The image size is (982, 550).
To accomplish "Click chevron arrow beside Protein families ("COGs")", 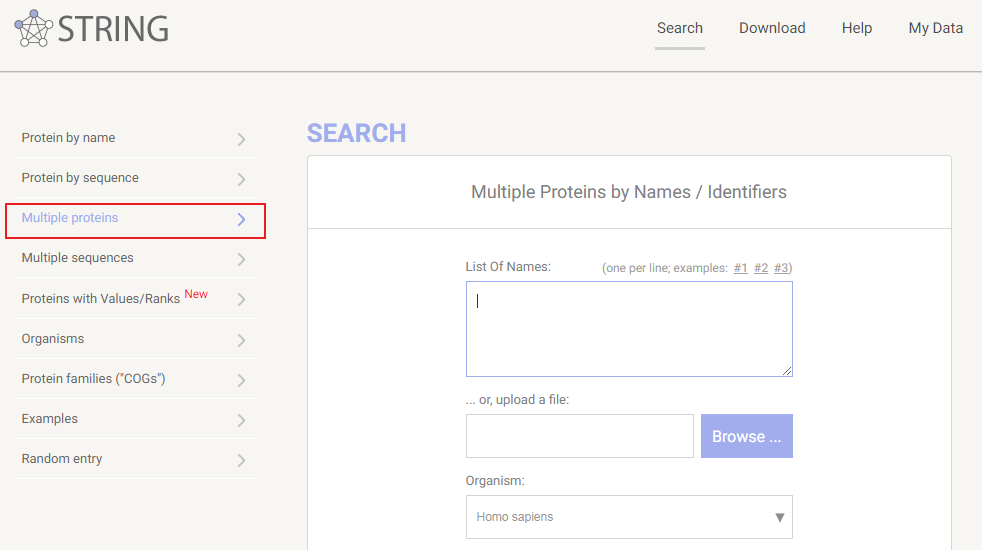I will pyautogui.click(x=241, y=380).
